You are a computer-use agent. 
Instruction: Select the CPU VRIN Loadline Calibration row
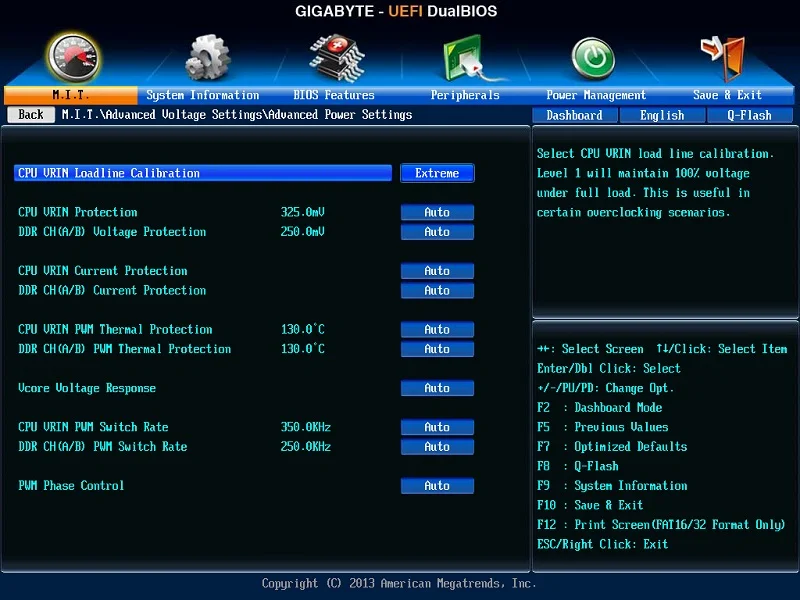click(x=203, y=173)
